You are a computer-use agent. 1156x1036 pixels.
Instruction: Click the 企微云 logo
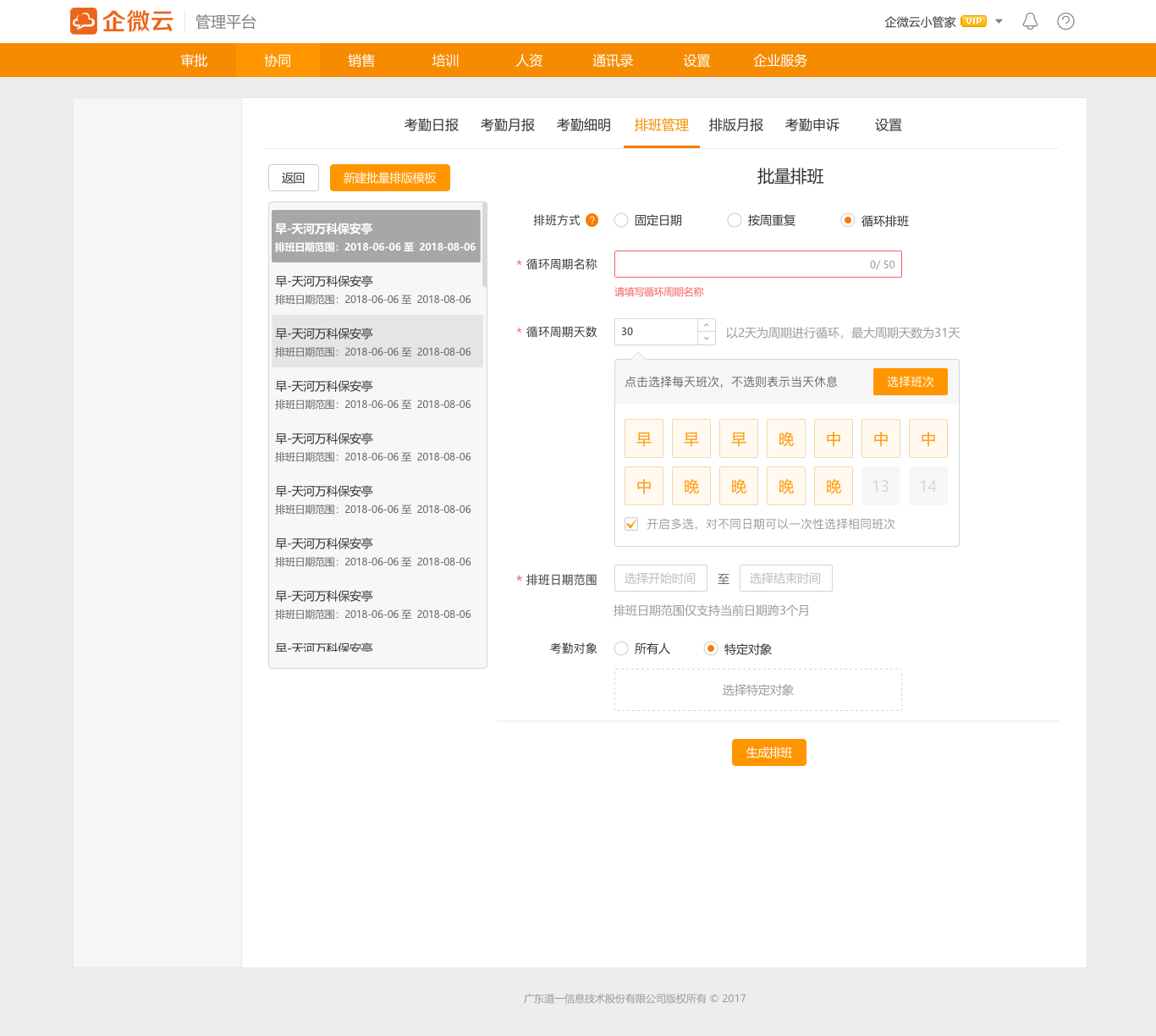pos(122,21)
